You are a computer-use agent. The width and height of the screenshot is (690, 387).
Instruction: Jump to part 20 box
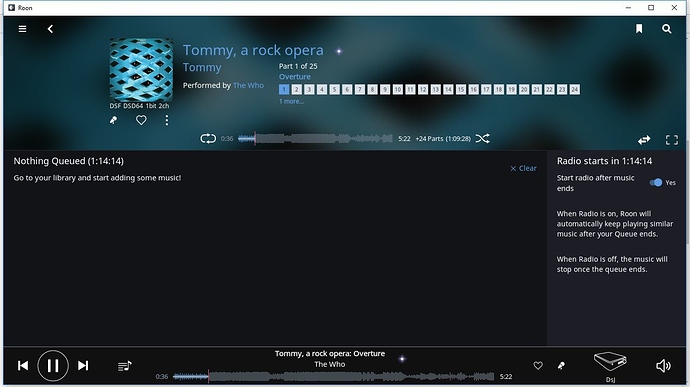click(x=524, y=89)
